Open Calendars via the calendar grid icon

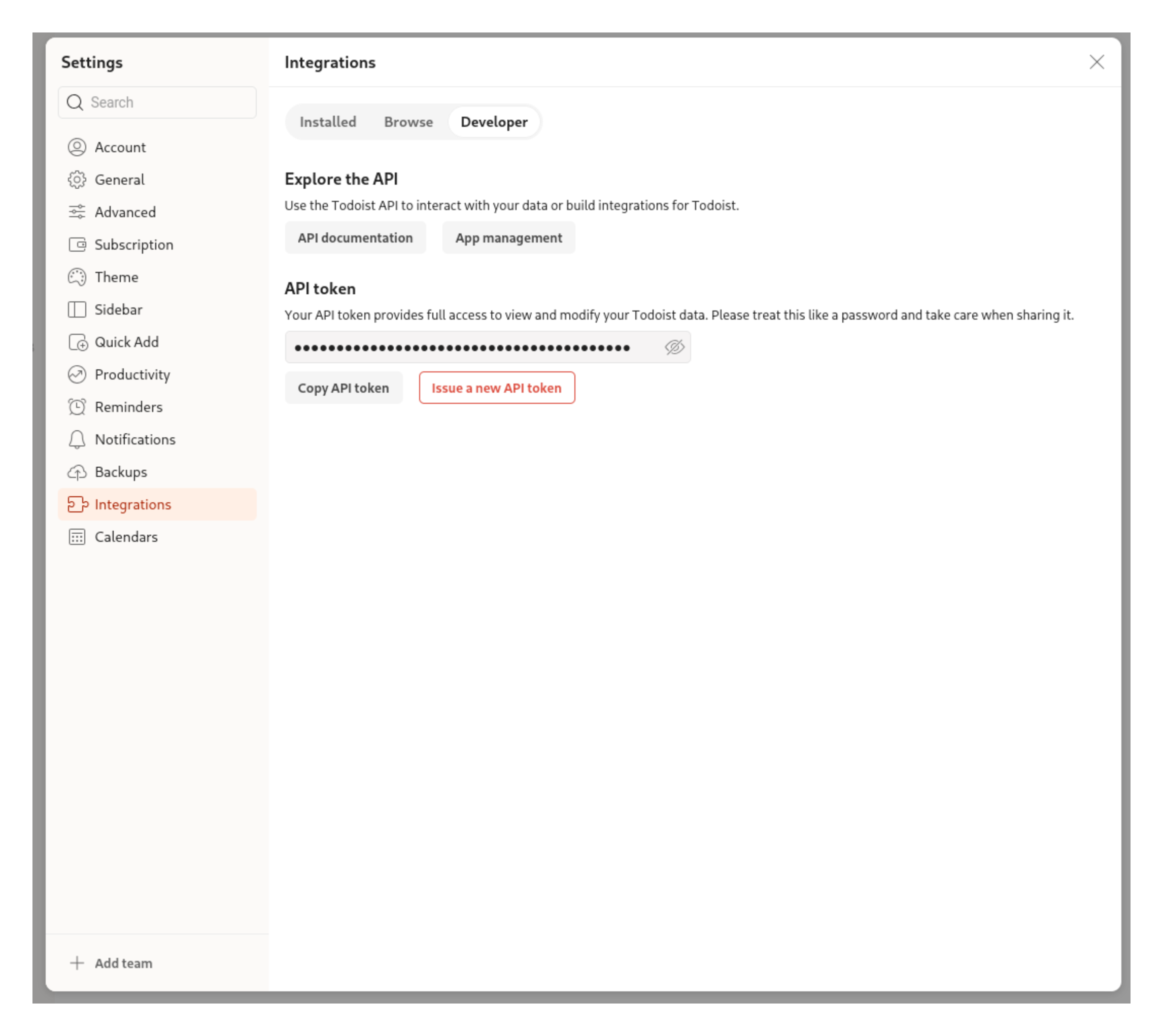78,537
